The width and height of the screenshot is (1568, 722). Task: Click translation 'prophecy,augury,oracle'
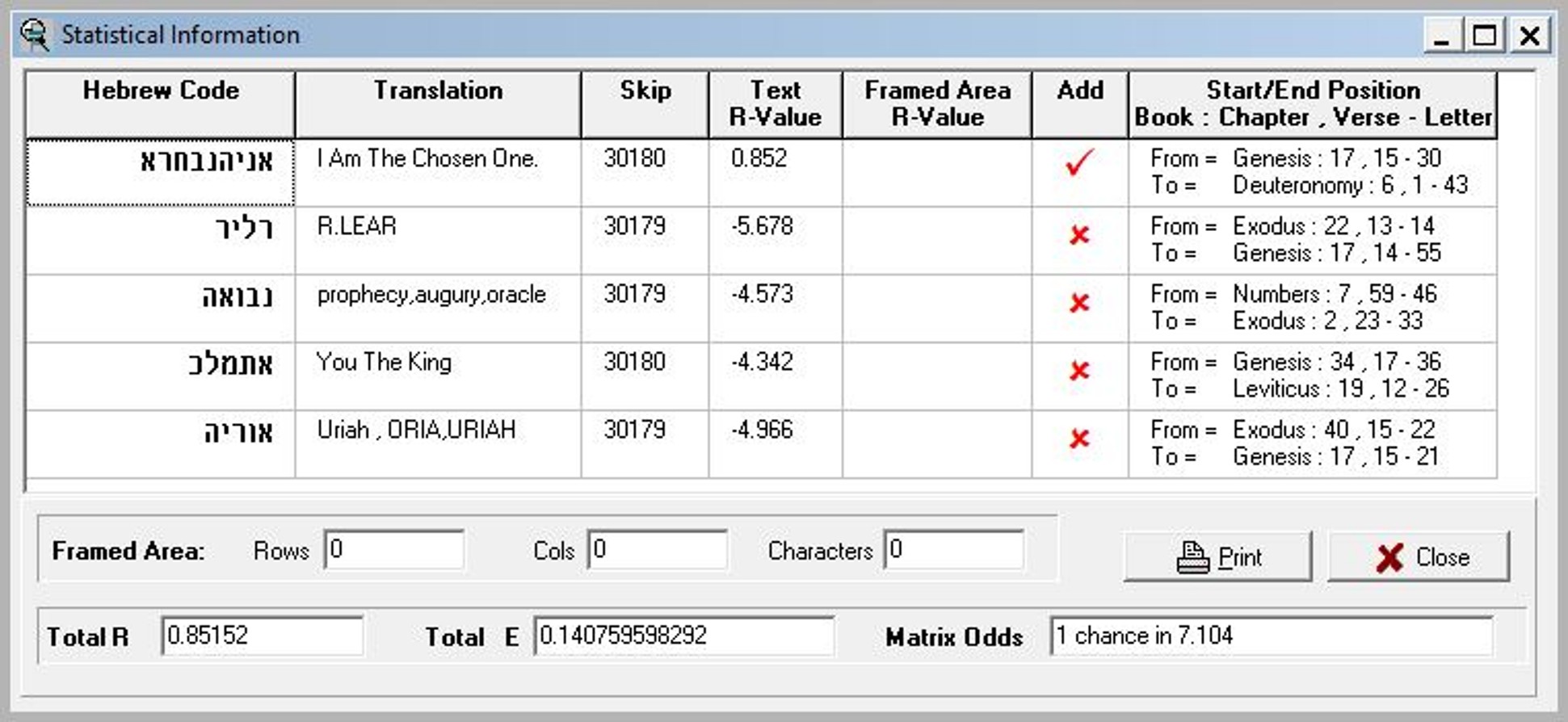431,295
